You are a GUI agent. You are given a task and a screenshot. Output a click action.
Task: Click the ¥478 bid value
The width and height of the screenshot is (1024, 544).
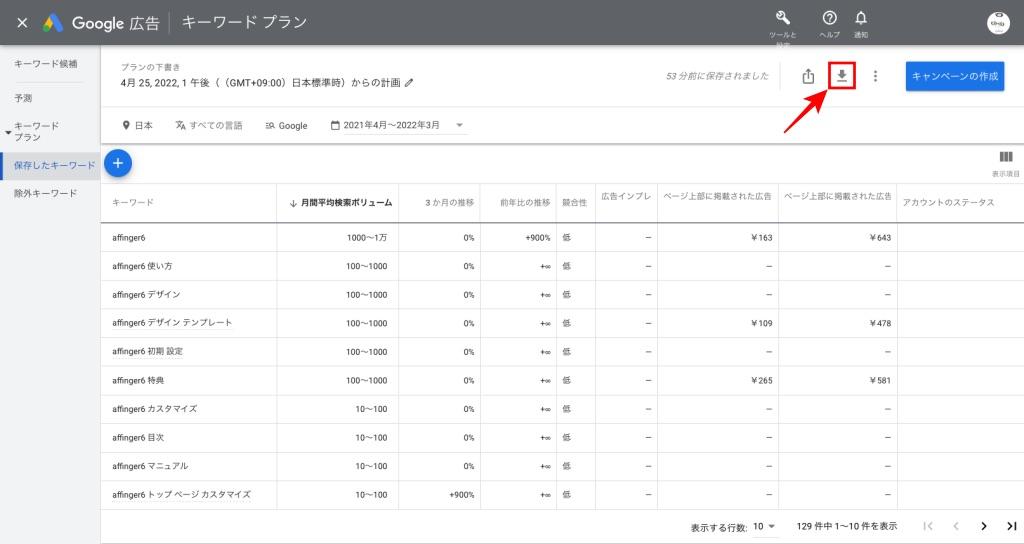point(880,323)
